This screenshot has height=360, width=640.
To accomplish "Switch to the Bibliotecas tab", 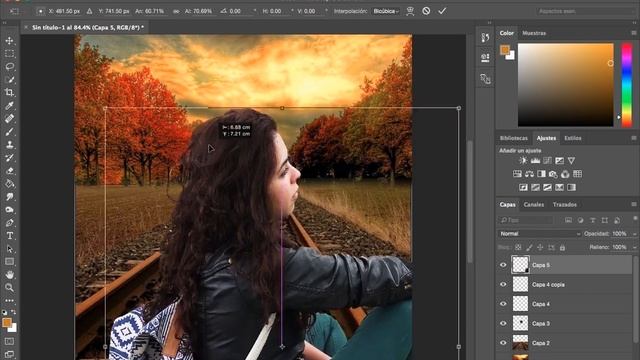I will (x=513, y=138).
